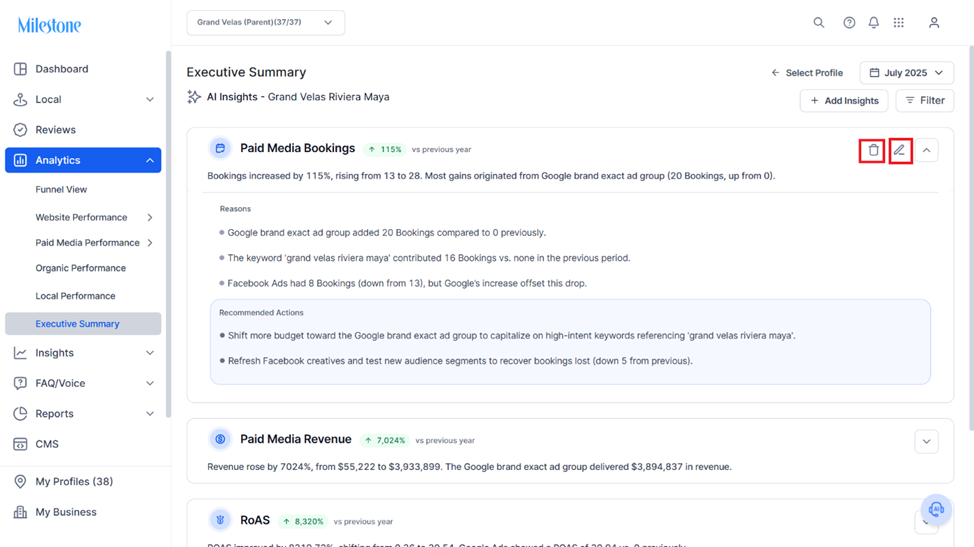Open the apps grid icon
Screen dimensions: 974x547
899,22
